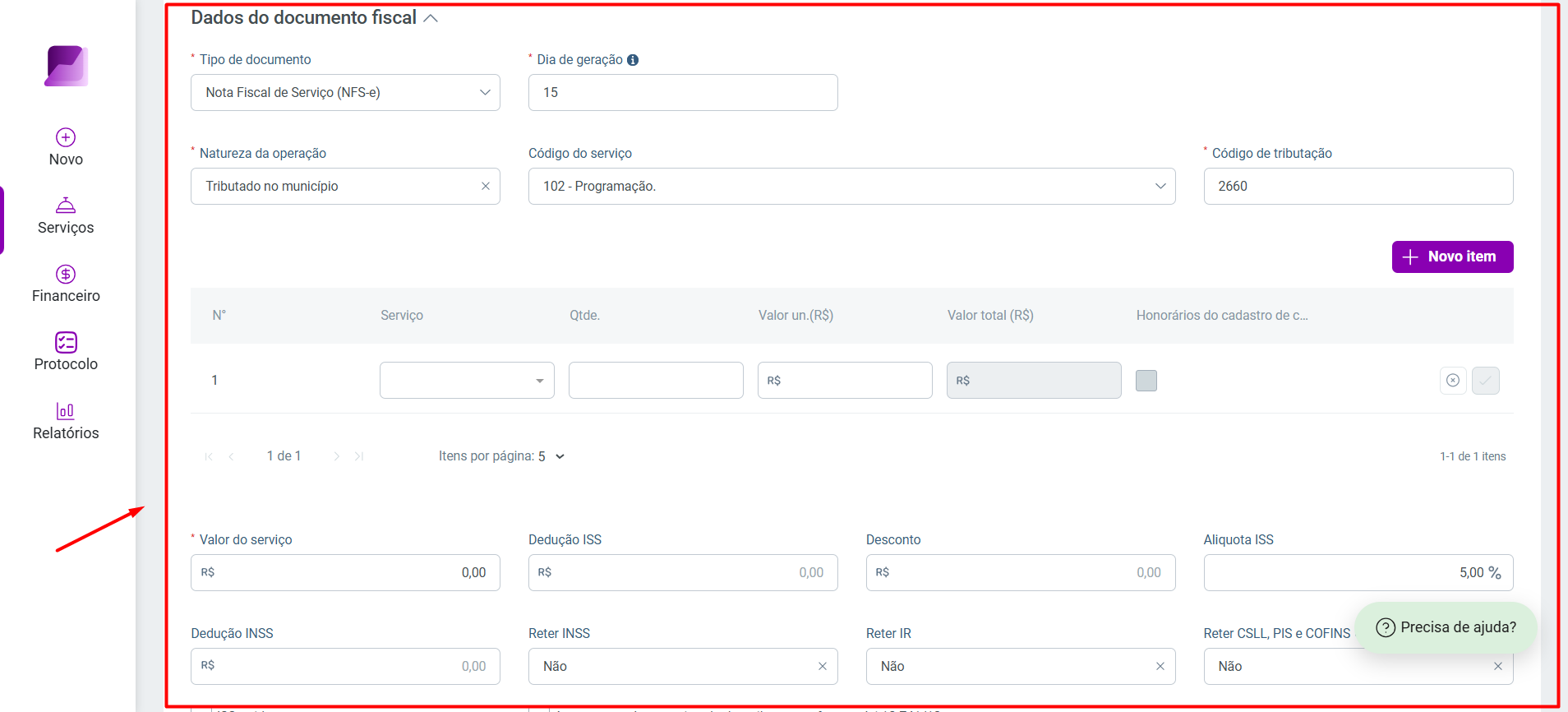Open the Relatórios chart icon
This screenshot has height=712, width=1568.
click(66, 410)
